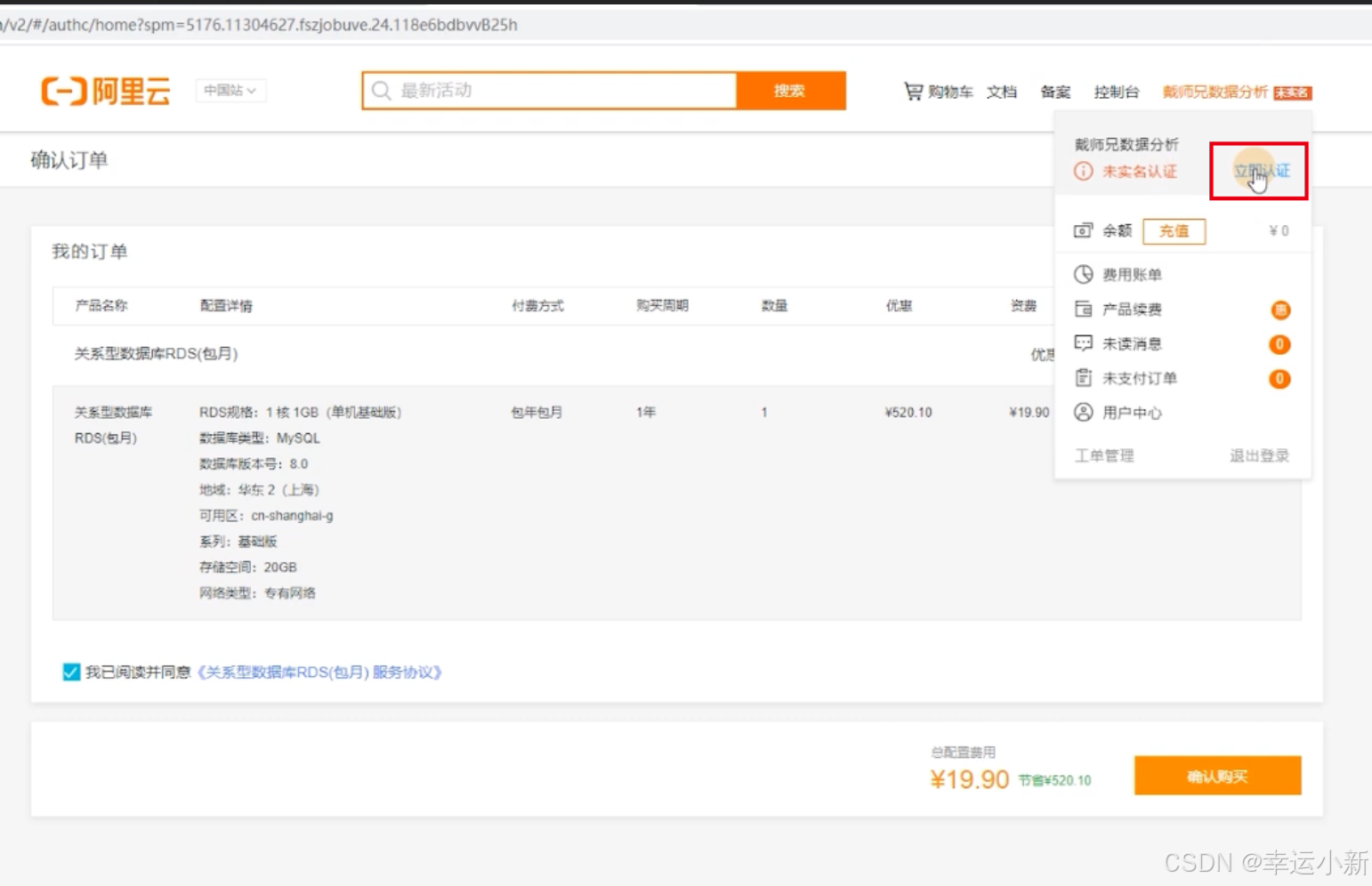Open 备案 in the top navigation
This screenshot has height=886, width=1372.
(x=1055, y=92)
